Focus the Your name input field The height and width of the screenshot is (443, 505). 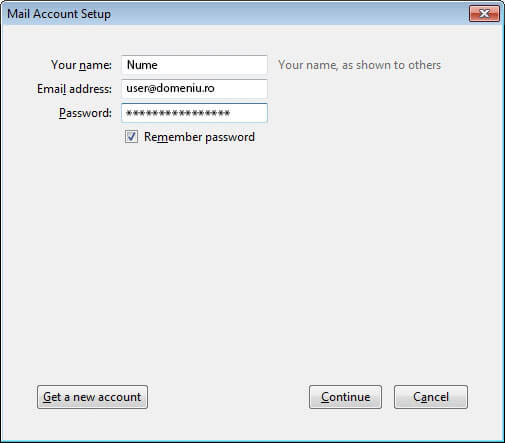(x=194, y=65)
